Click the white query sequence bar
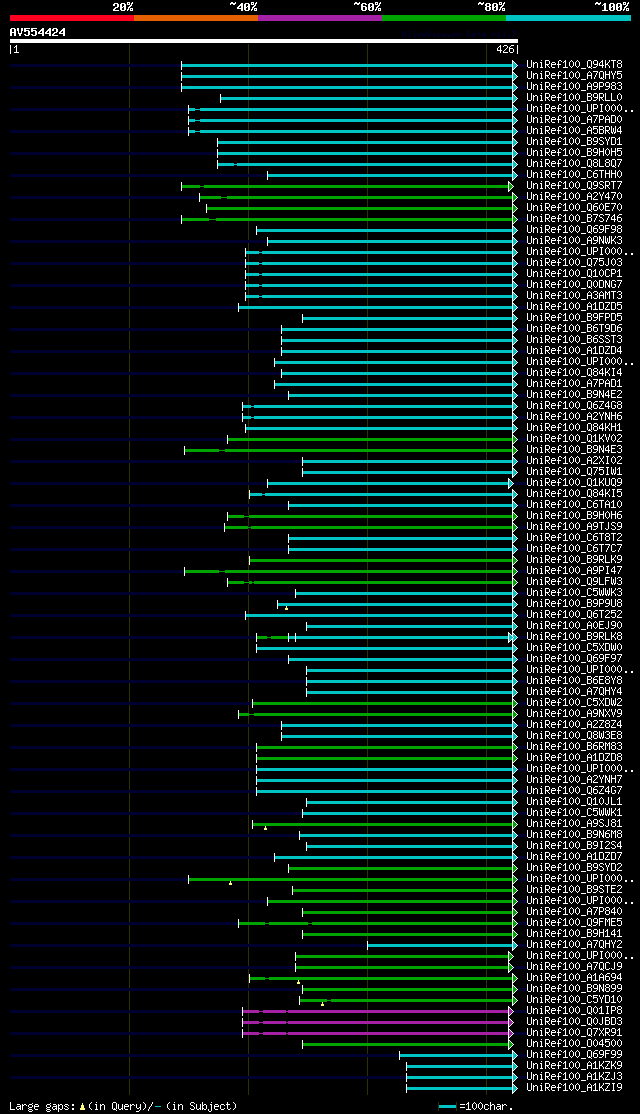This screenshot has width=640, height=1114. click(264, 41)
